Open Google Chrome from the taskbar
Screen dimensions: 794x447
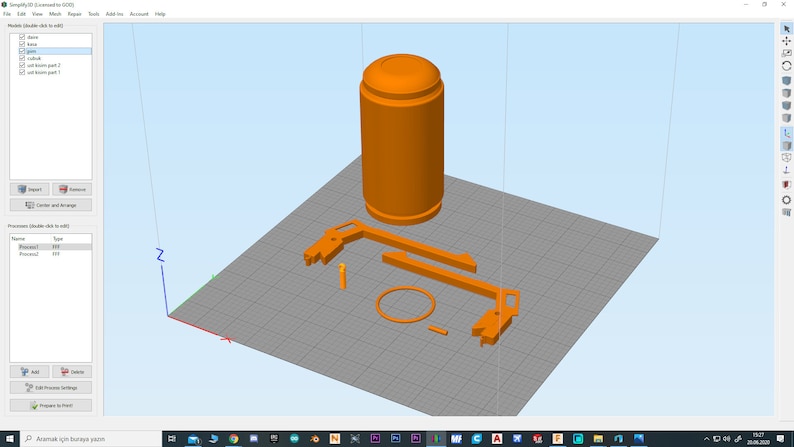tap(233, 438)
